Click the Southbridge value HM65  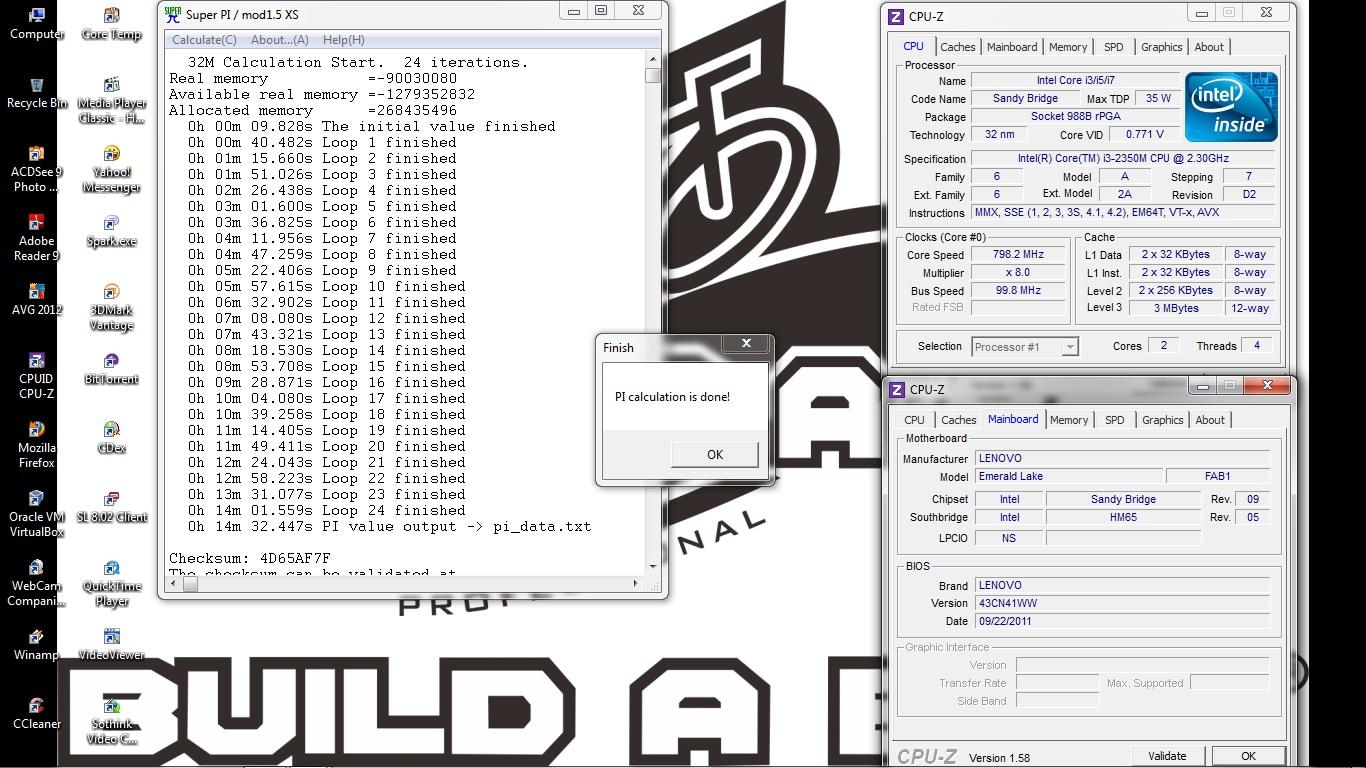(1123, 518)
